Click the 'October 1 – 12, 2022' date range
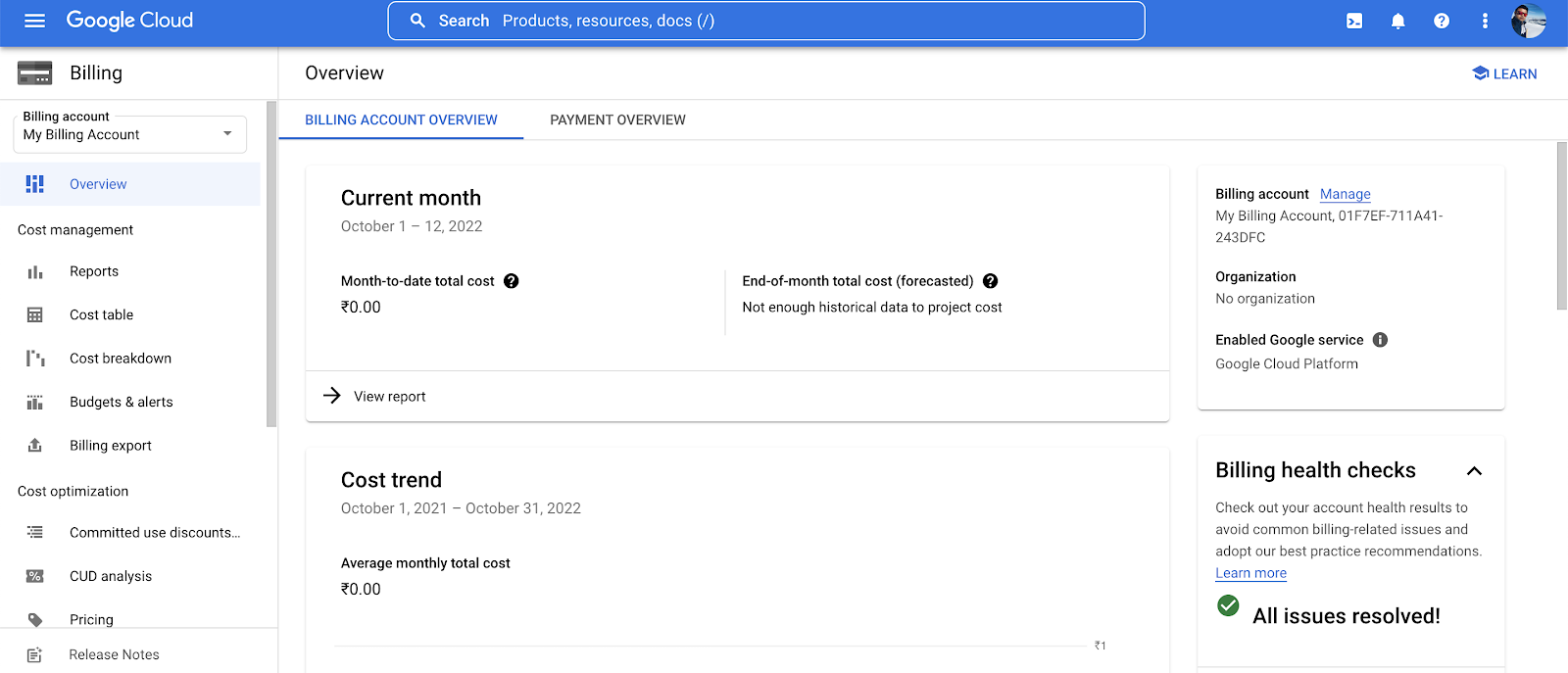This screenshot has height=673, width=1568. (412, 226)
